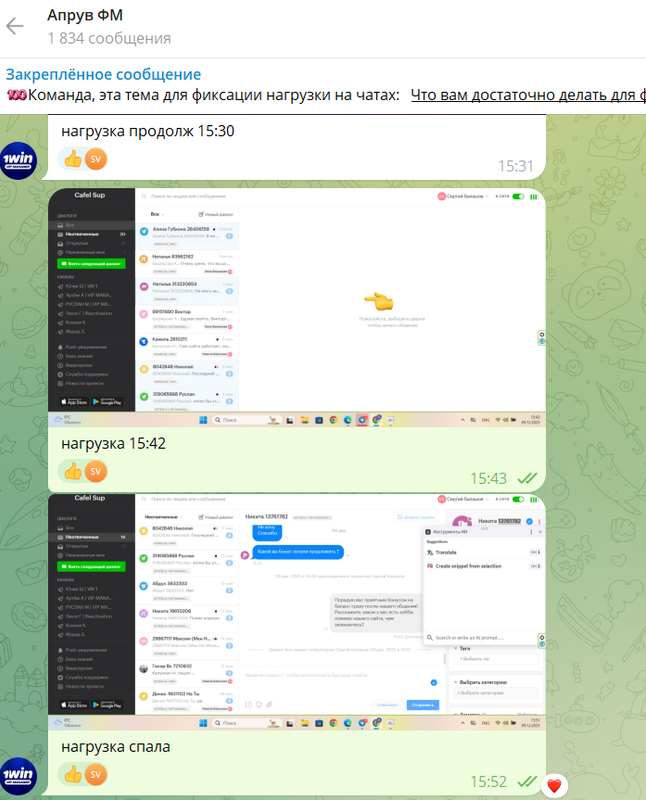Click the AI prompt search field in the нагрузка спала screenshot
The height and width of the screenshot is (800, 646).
(x=482, y=638)
